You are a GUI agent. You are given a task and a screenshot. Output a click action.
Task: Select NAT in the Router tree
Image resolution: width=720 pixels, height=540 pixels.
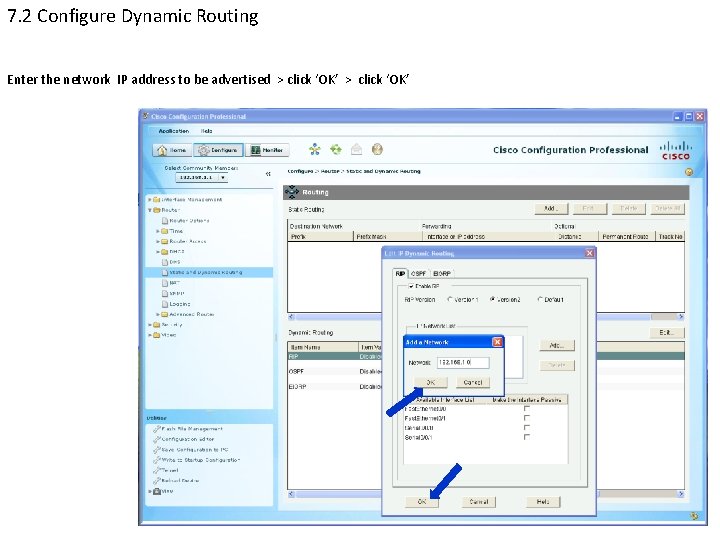[171, 283]
